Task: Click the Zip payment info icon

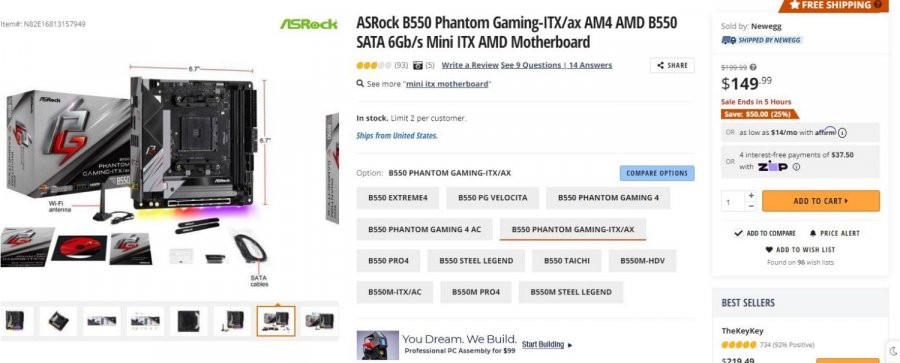Action: pos(796,167)
